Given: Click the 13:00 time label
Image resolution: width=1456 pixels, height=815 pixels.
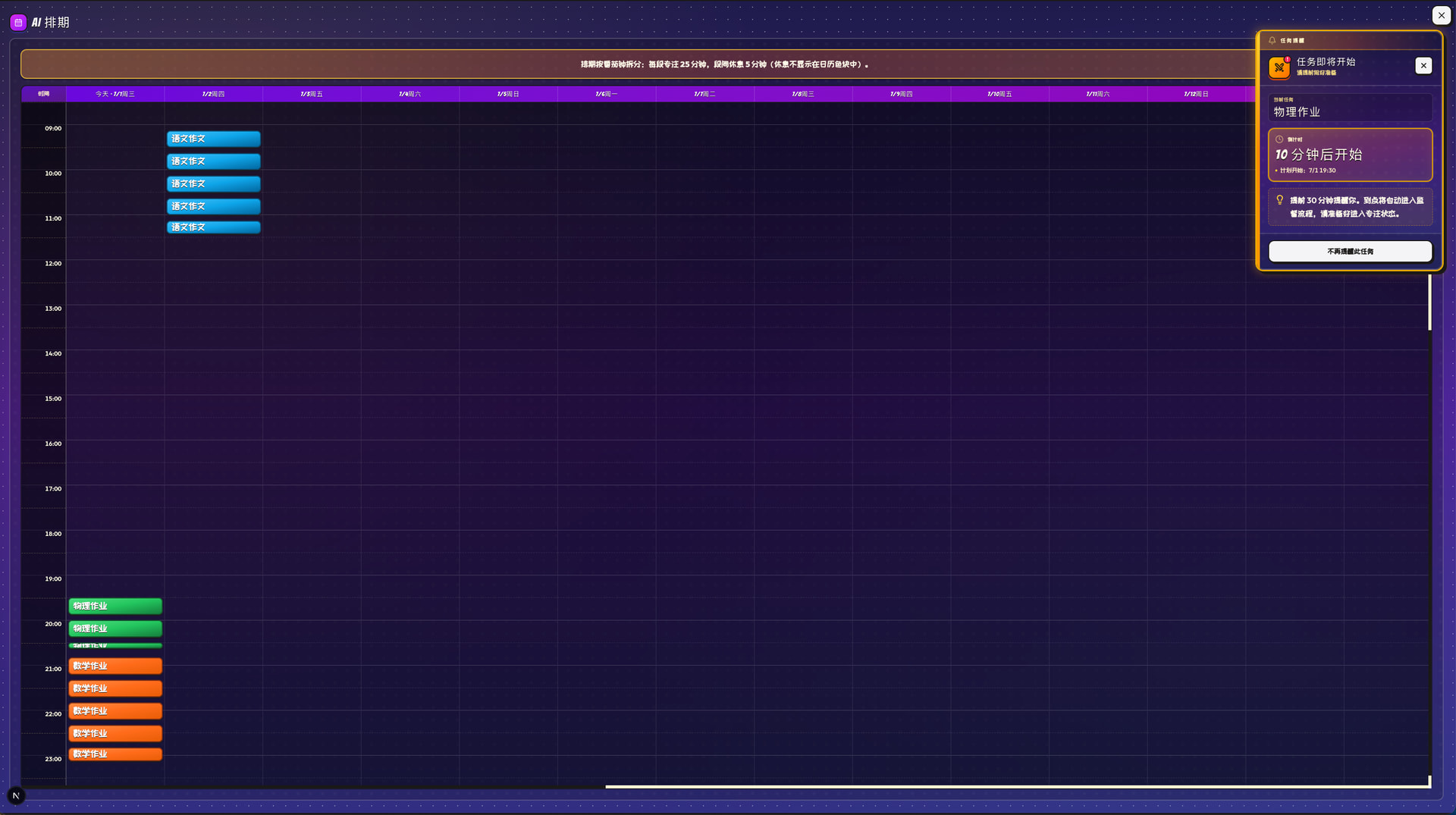Looking at the screenshot, I should [53, 309].
